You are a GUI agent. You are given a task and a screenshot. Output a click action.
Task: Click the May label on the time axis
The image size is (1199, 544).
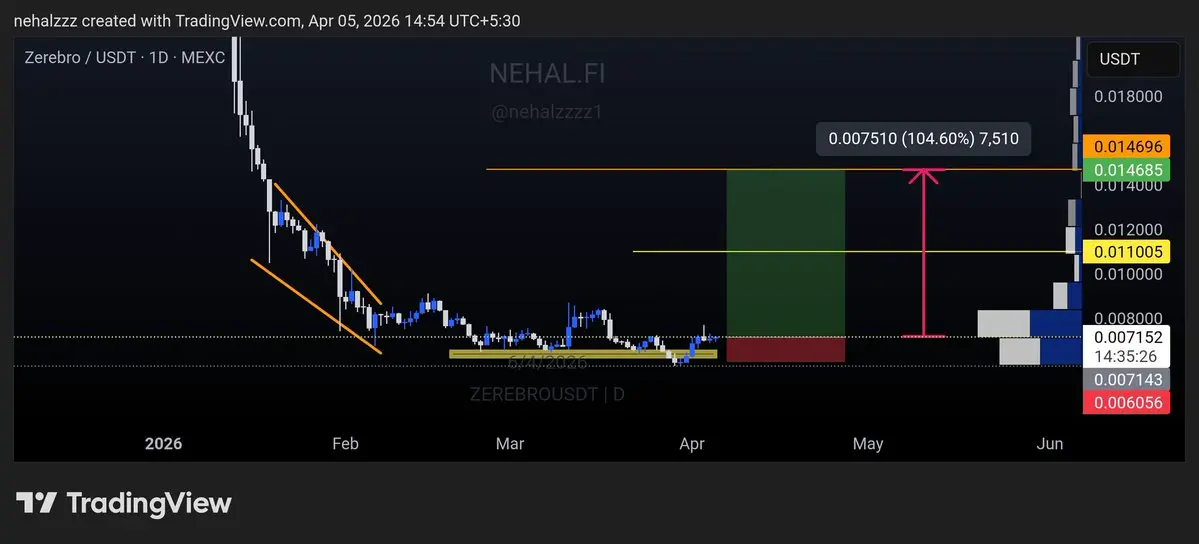point(868,444)
